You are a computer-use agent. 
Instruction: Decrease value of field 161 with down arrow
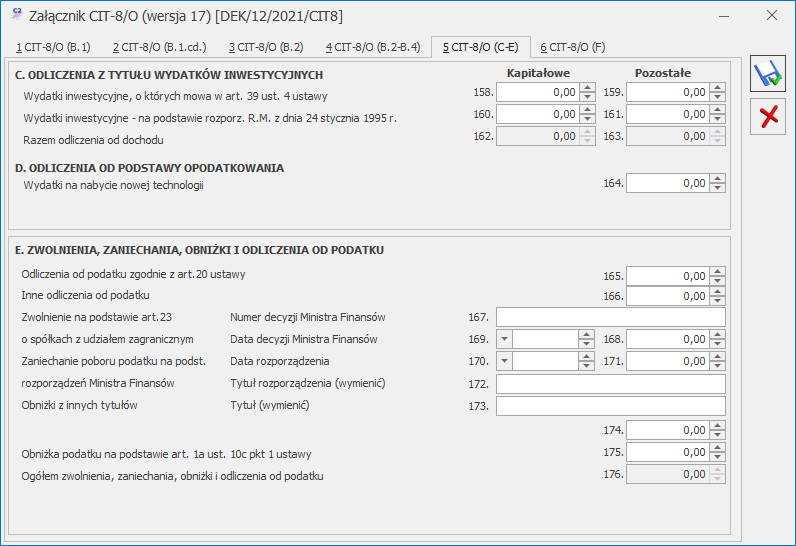coord(717,119)
